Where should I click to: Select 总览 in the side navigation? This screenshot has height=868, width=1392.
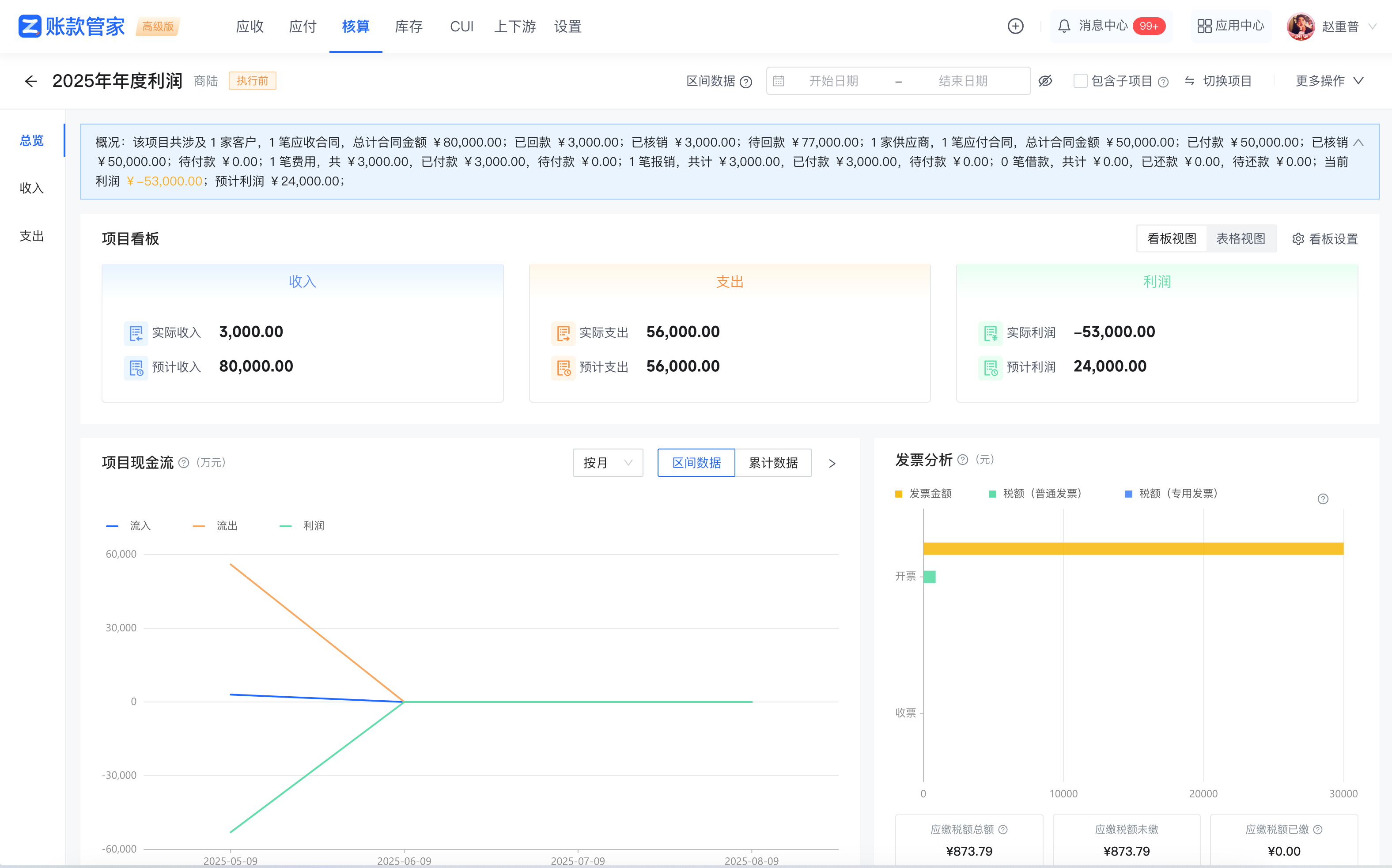tap(32, 141)
